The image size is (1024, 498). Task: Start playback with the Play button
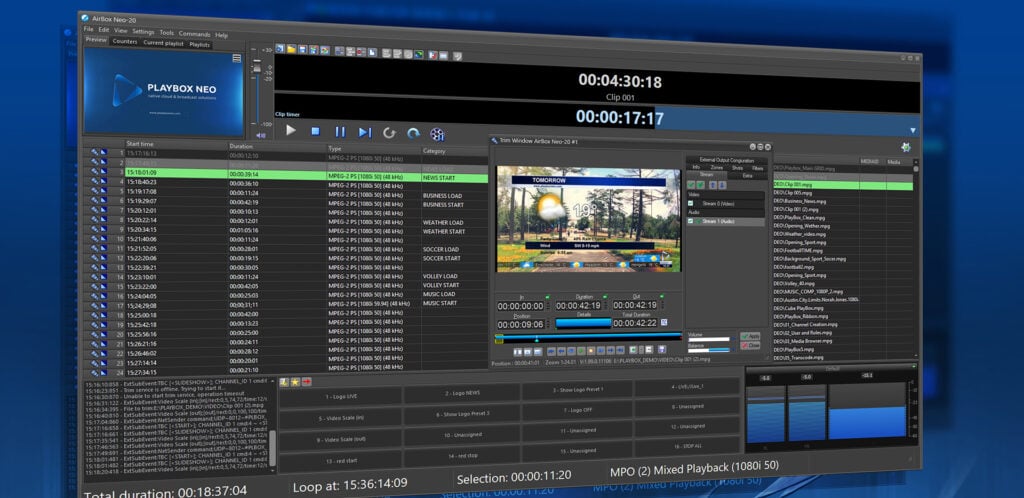pyautogui.click(x=291, y=131)
